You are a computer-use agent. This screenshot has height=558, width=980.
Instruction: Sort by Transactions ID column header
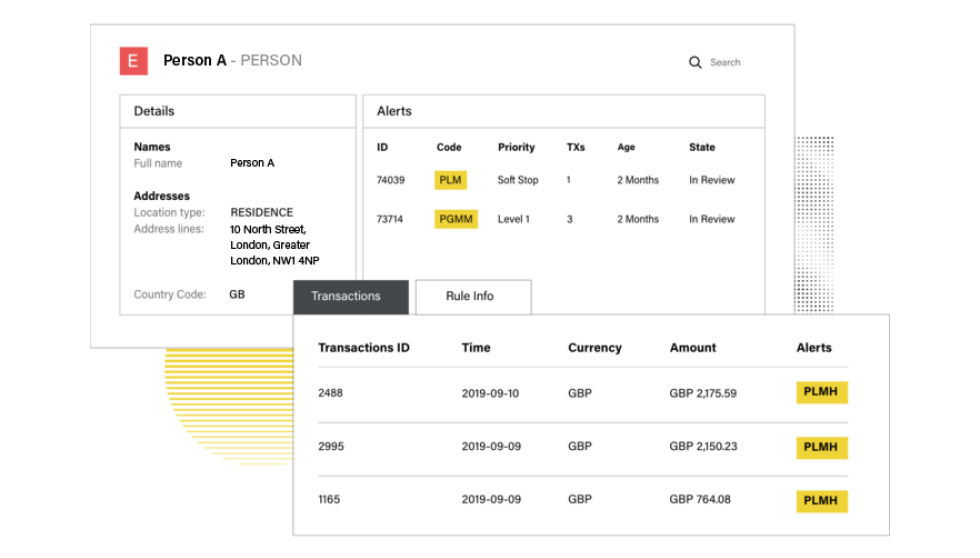click(x=364, y=348)
